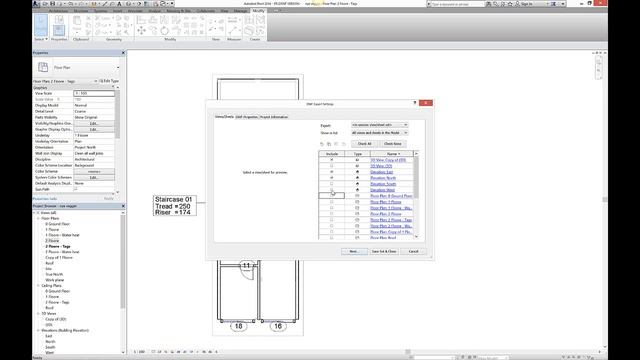Click the Save icon in quick access toolbar

click(52, 4)
